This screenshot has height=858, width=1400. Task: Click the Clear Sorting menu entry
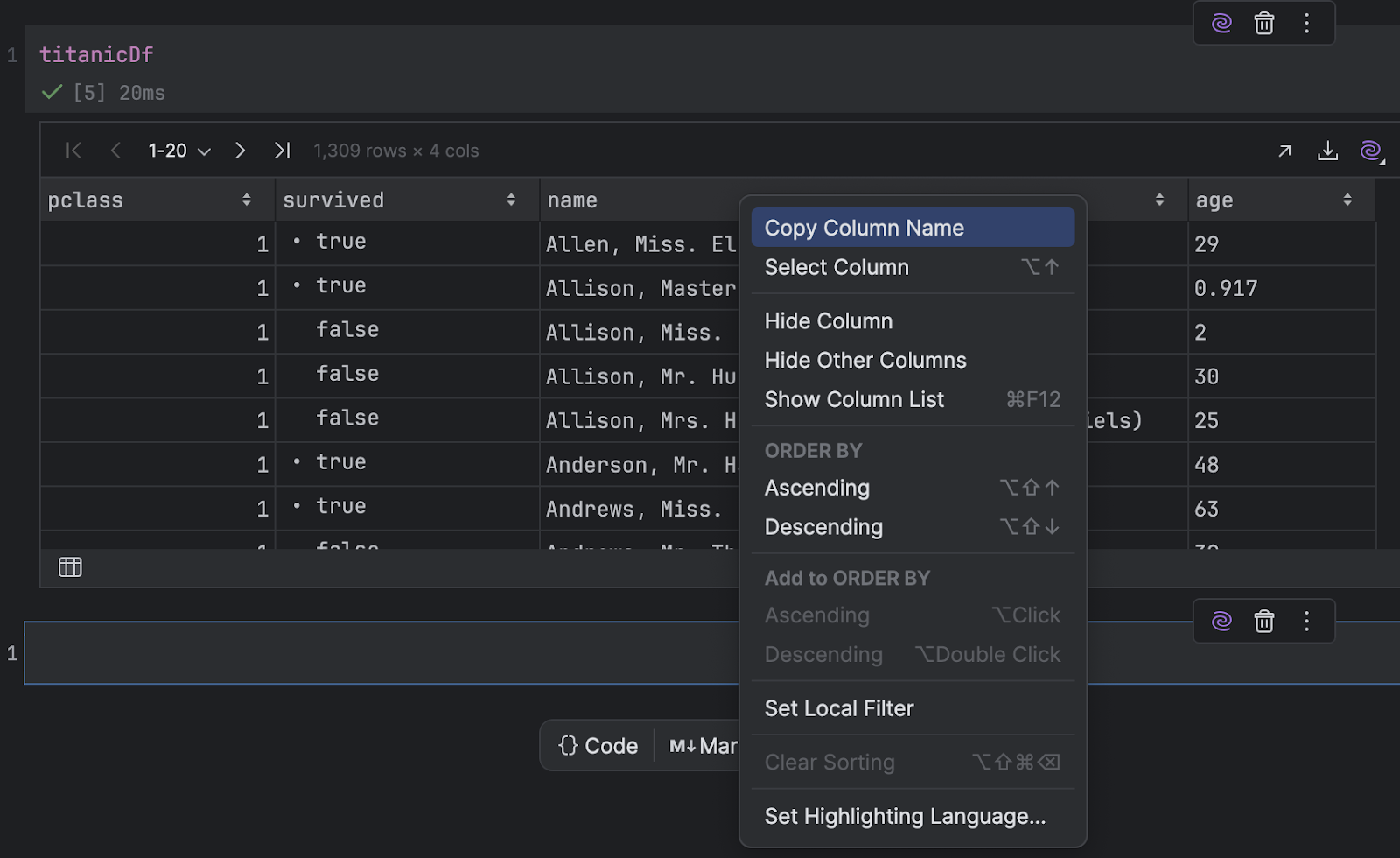tap(913, 763)
